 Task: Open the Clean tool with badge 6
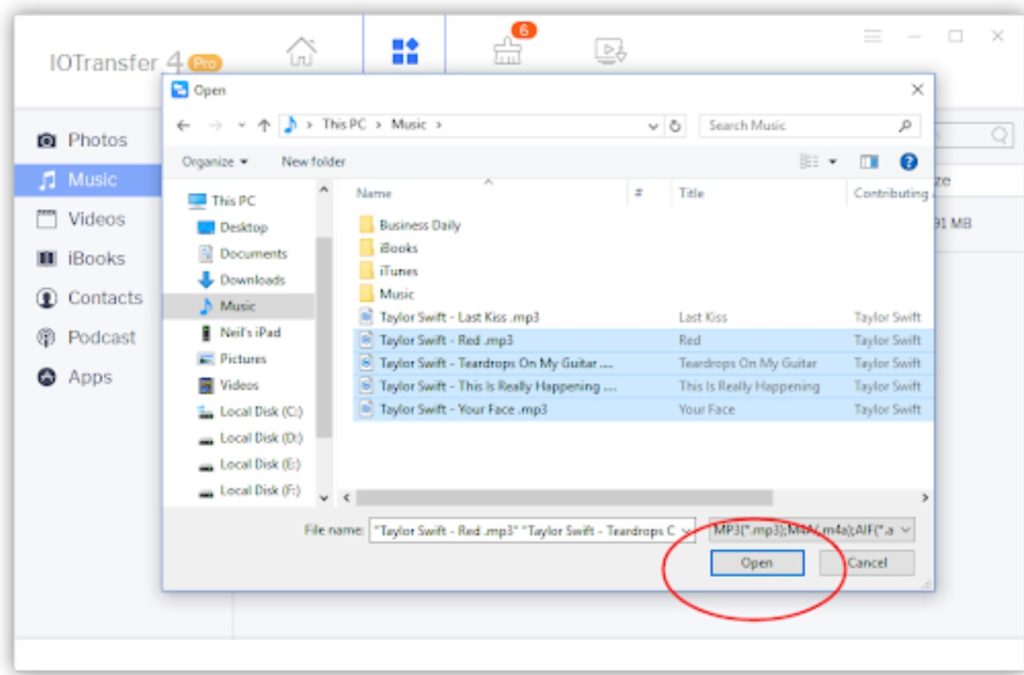point(507,52)
